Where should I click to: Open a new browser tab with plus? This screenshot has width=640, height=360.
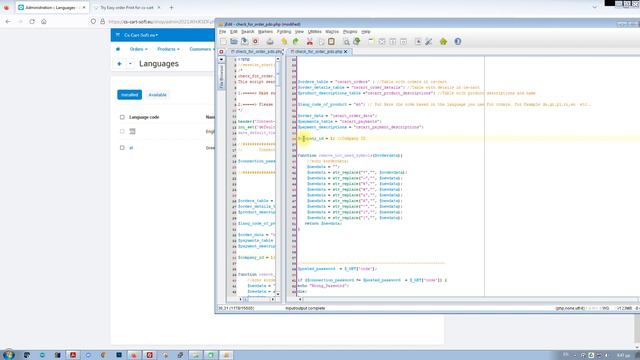(x=171, y=7)
